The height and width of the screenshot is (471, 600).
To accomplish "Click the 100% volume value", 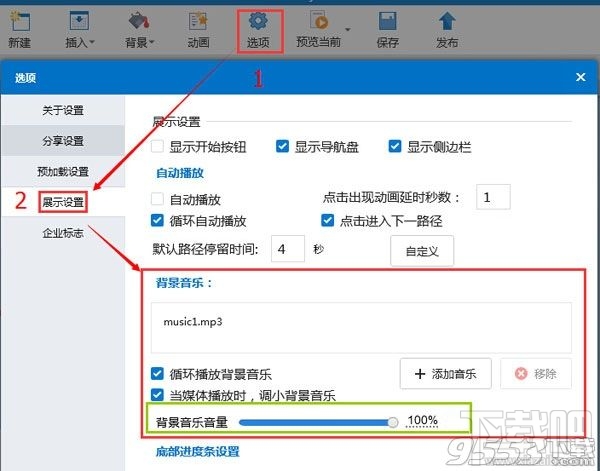I will [x=422, y=420].
